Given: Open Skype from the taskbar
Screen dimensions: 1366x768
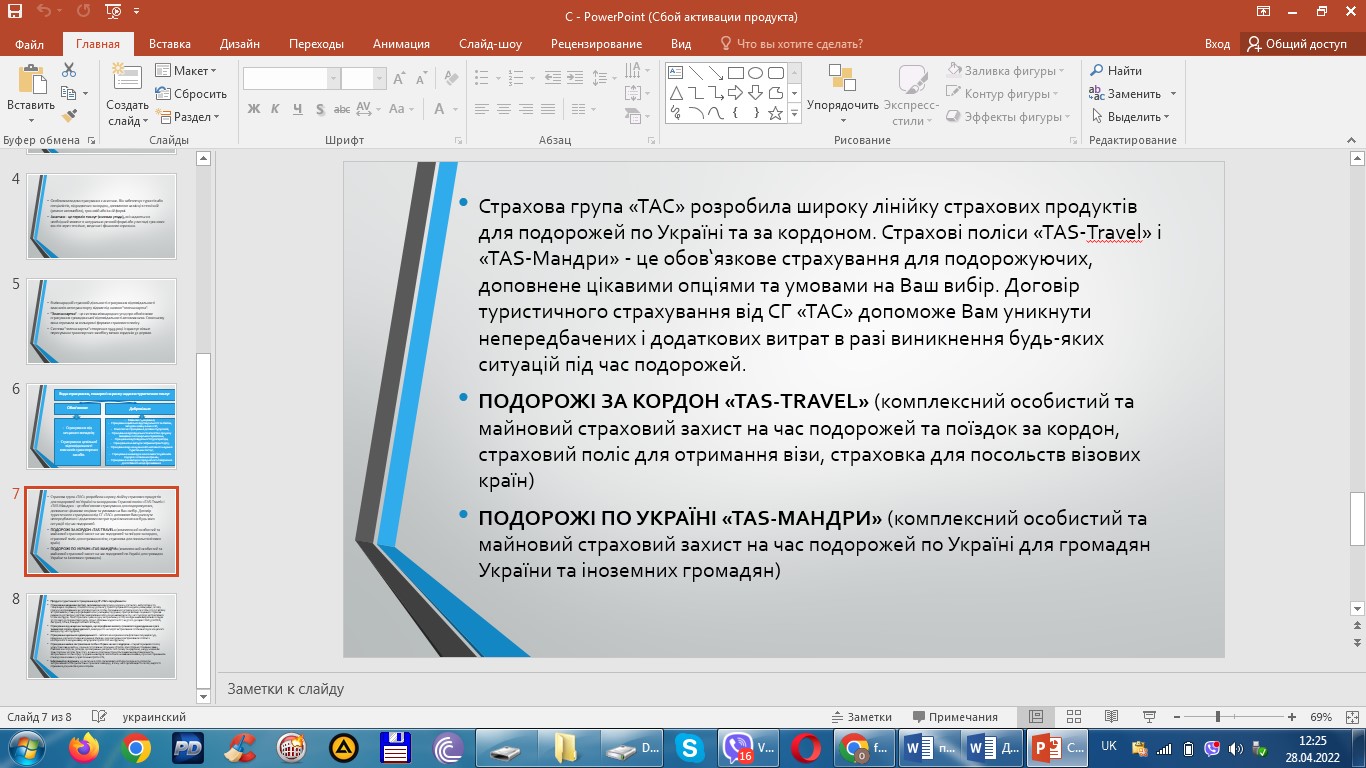Looking at the screenshot, I should point(689,748).
